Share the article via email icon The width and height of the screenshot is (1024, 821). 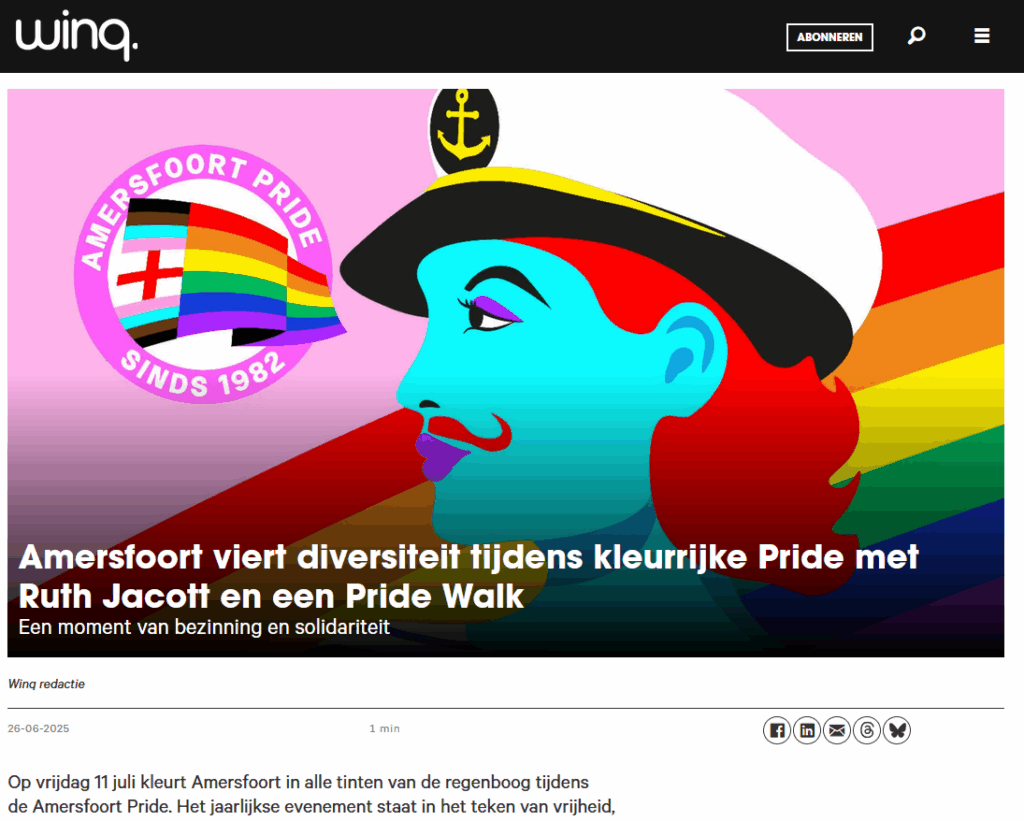pos(837,730)
